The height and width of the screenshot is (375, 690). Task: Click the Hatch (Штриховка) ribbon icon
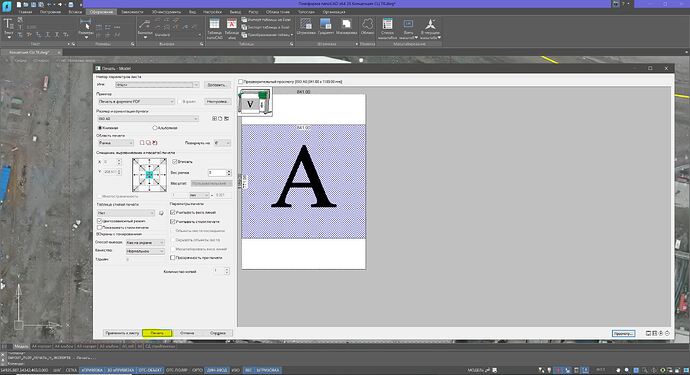(306, 27)
